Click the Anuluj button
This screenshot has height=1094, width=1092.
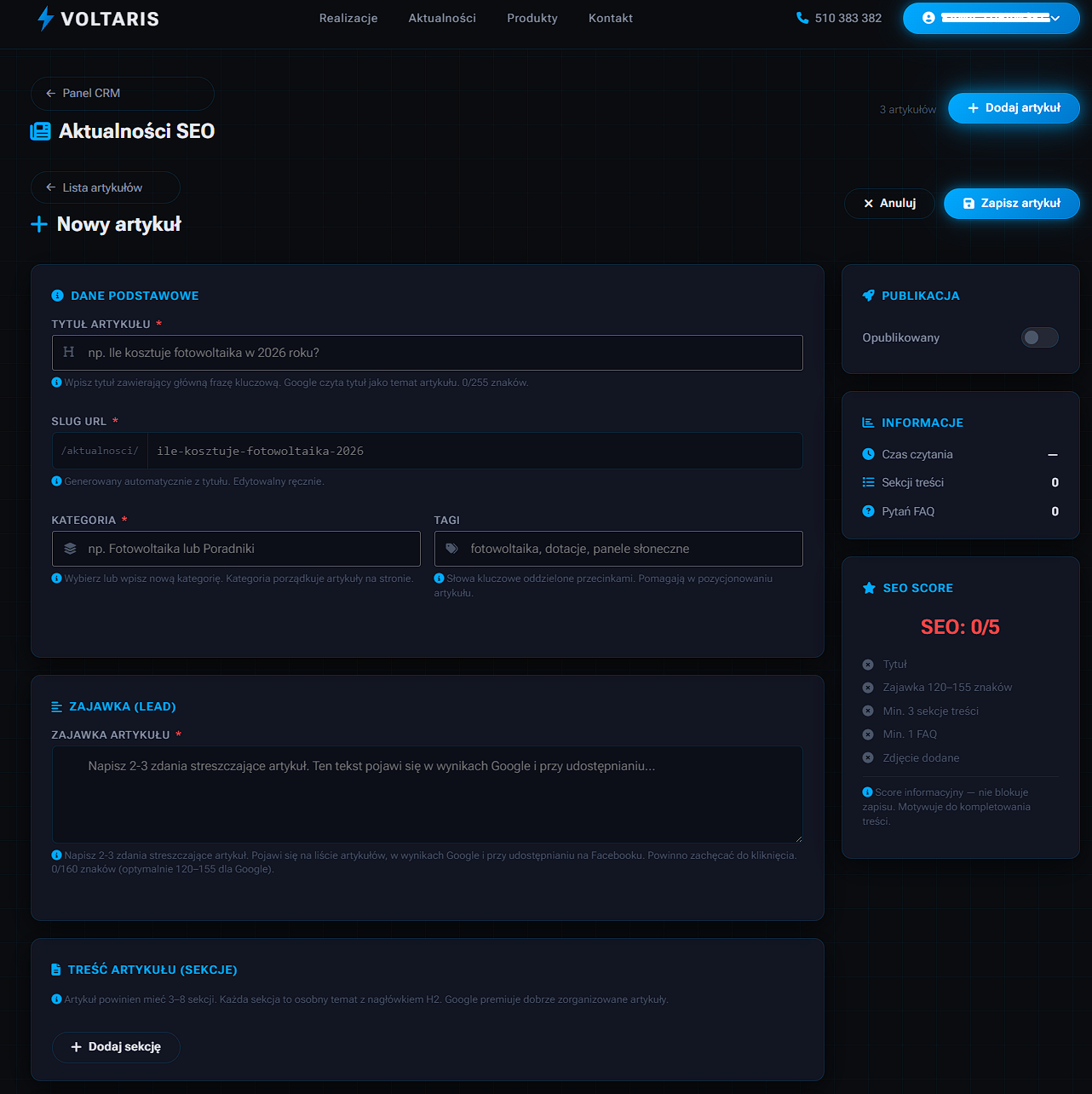coord(889,204)
